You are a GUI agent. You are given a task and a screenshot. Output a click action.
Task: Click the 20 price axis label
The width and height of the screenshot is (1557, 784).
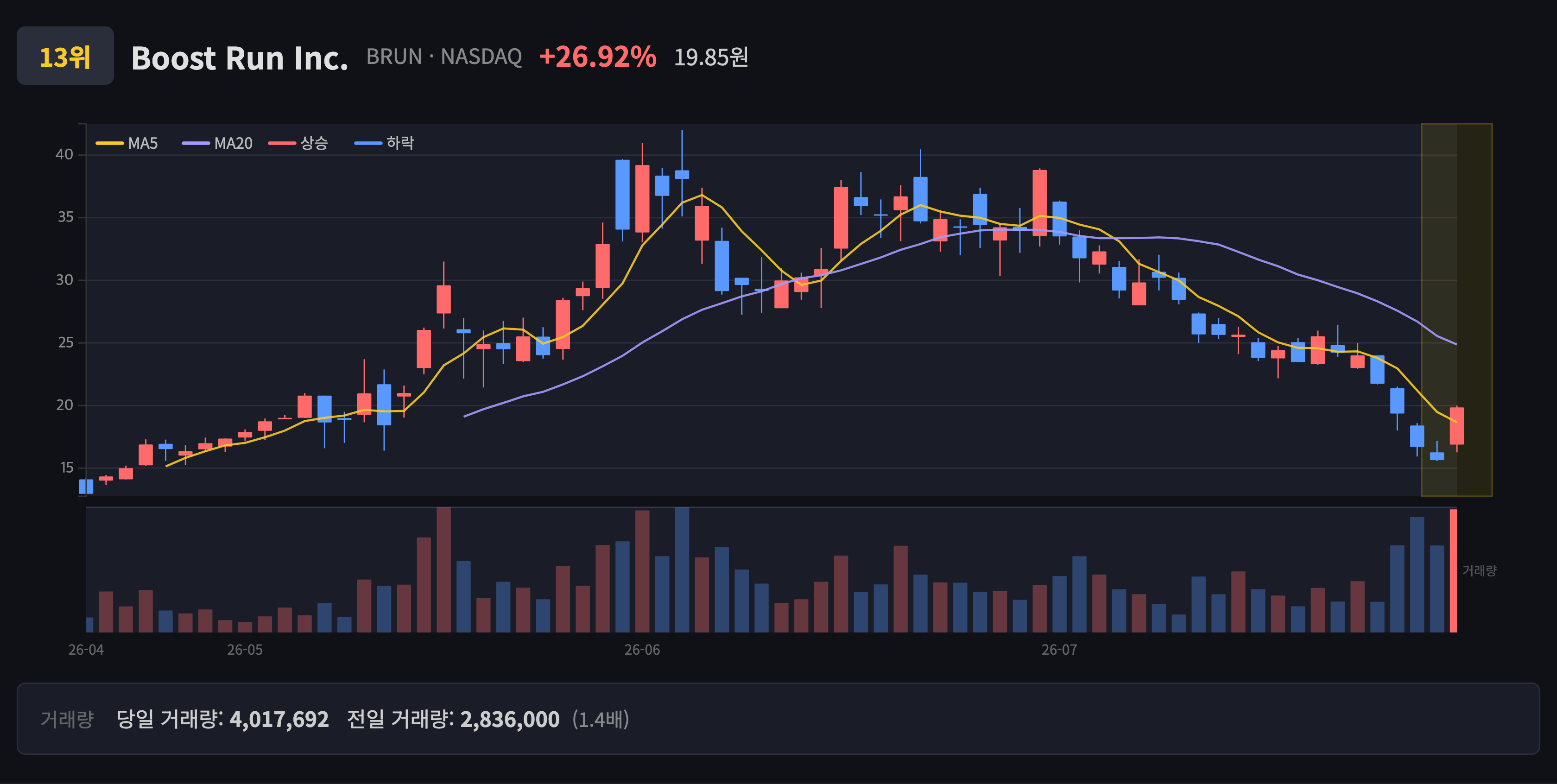[x=64, y=405]
